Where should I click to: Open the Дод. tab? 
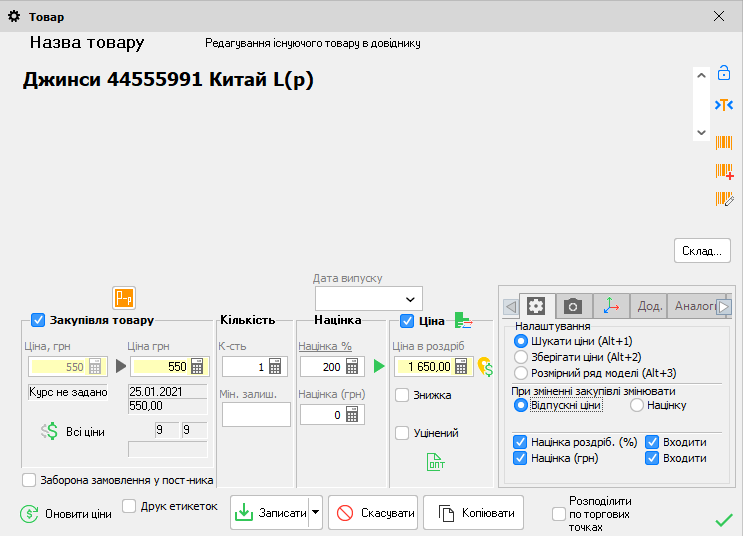coord(649,306)
